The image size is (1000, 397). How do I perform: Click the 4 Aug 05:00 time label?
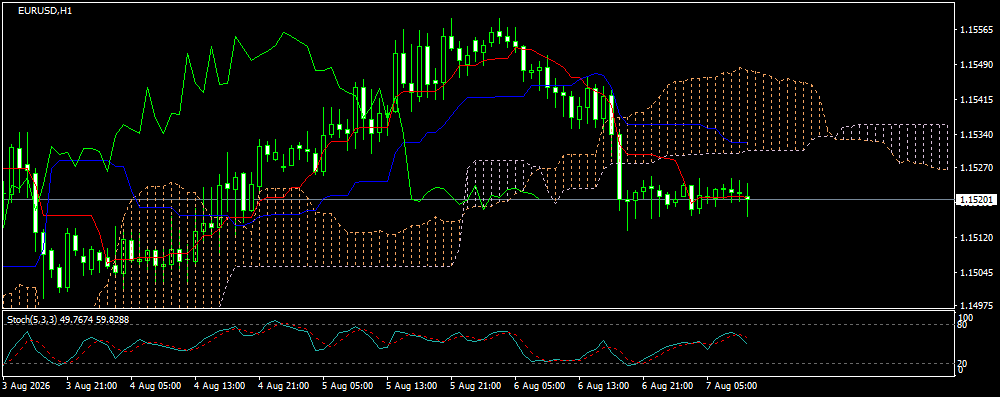click(x=157, y=386)
